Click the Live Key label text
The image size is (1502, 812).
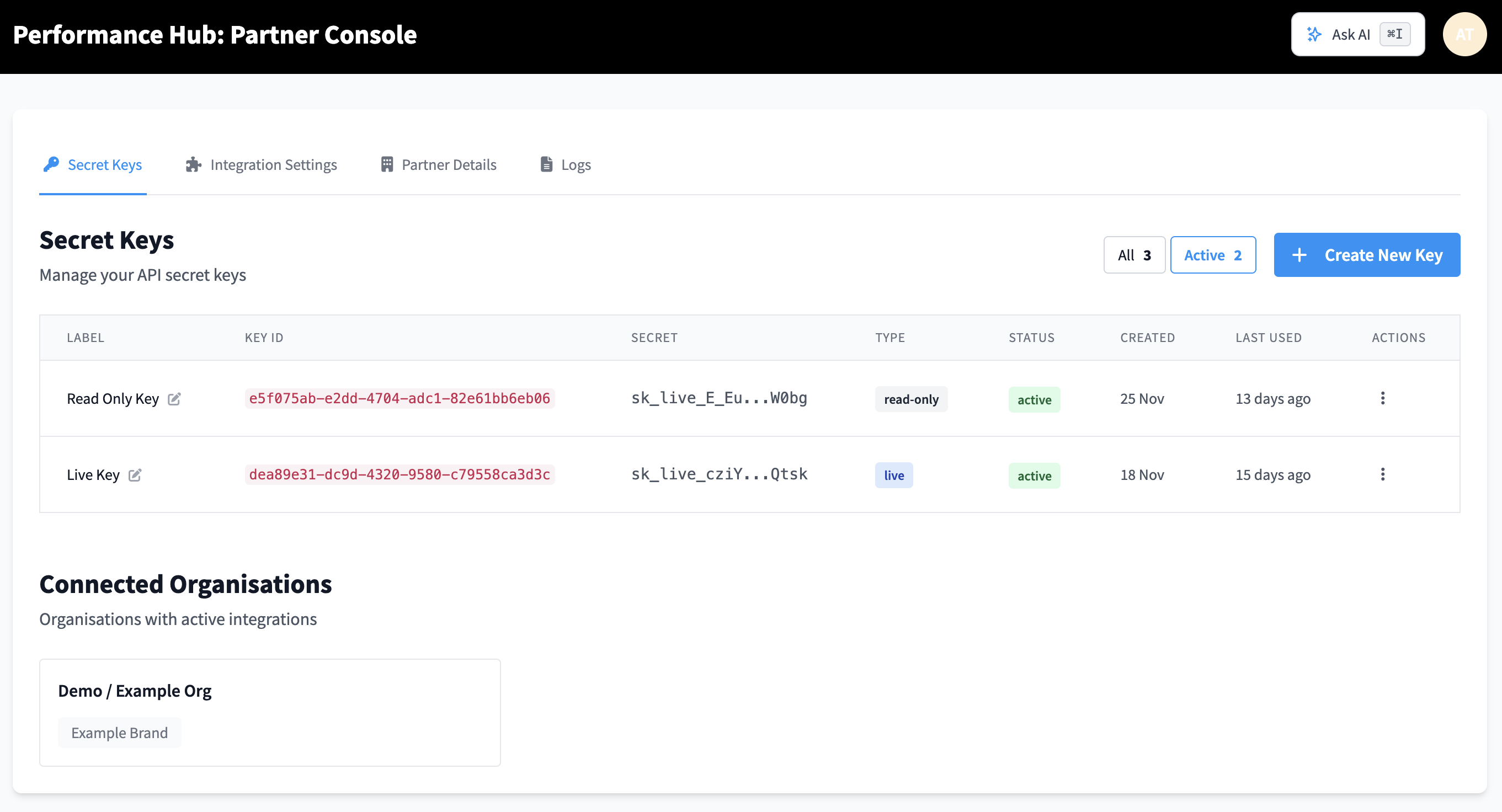(x=93, y=475)
